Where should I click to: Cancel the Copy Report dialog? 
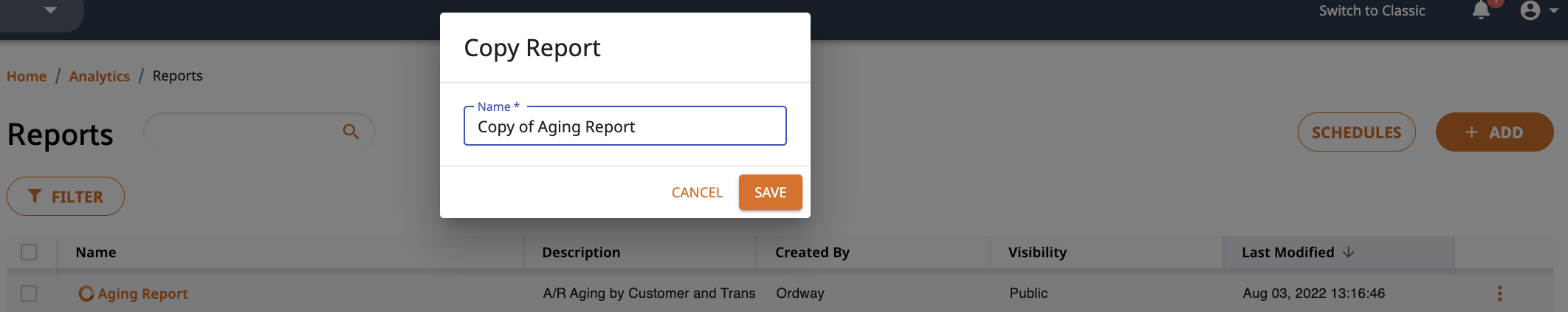(697, 192)
